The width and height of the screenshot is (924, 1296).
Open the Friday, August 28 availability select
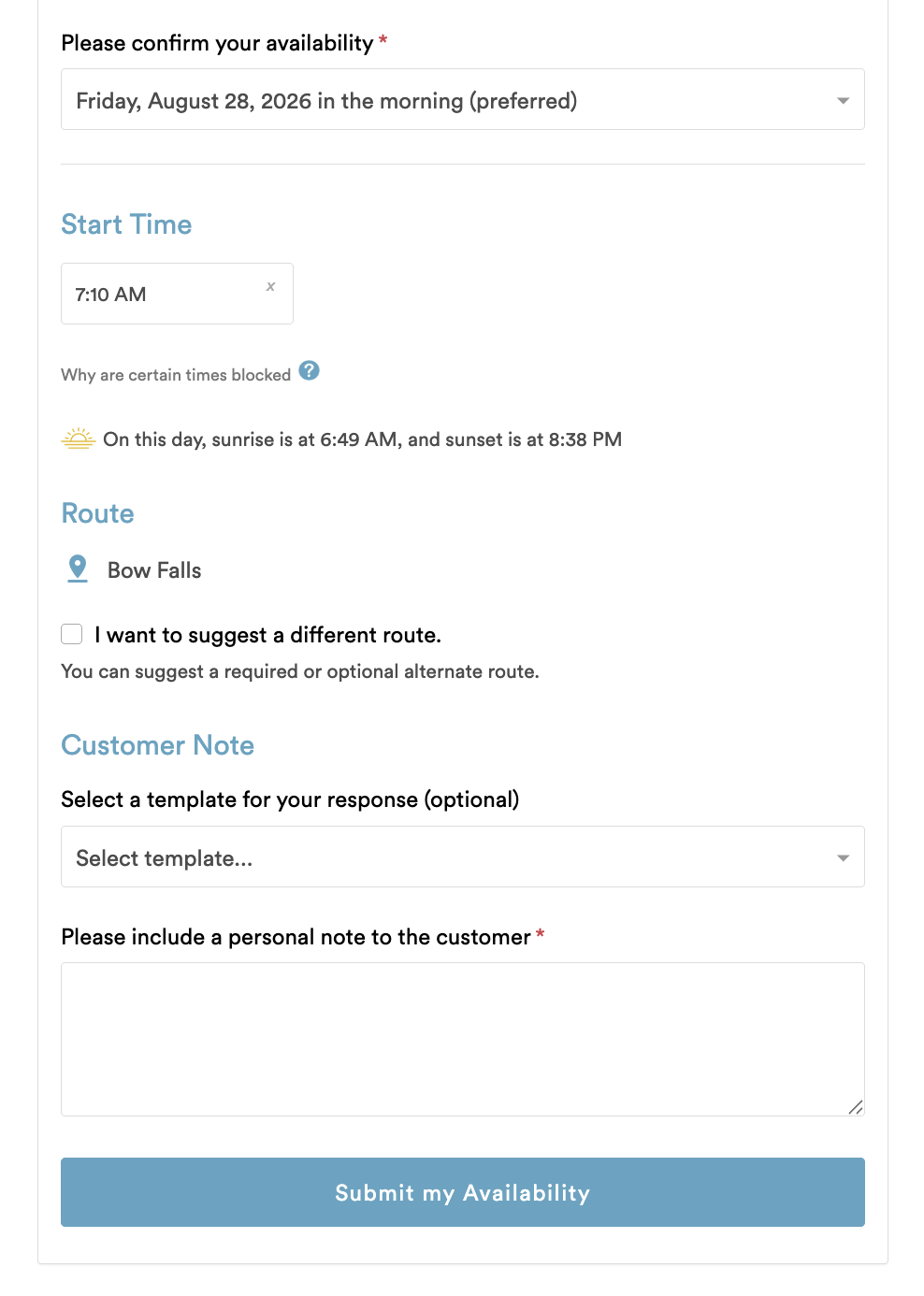(x=463, y=99)
